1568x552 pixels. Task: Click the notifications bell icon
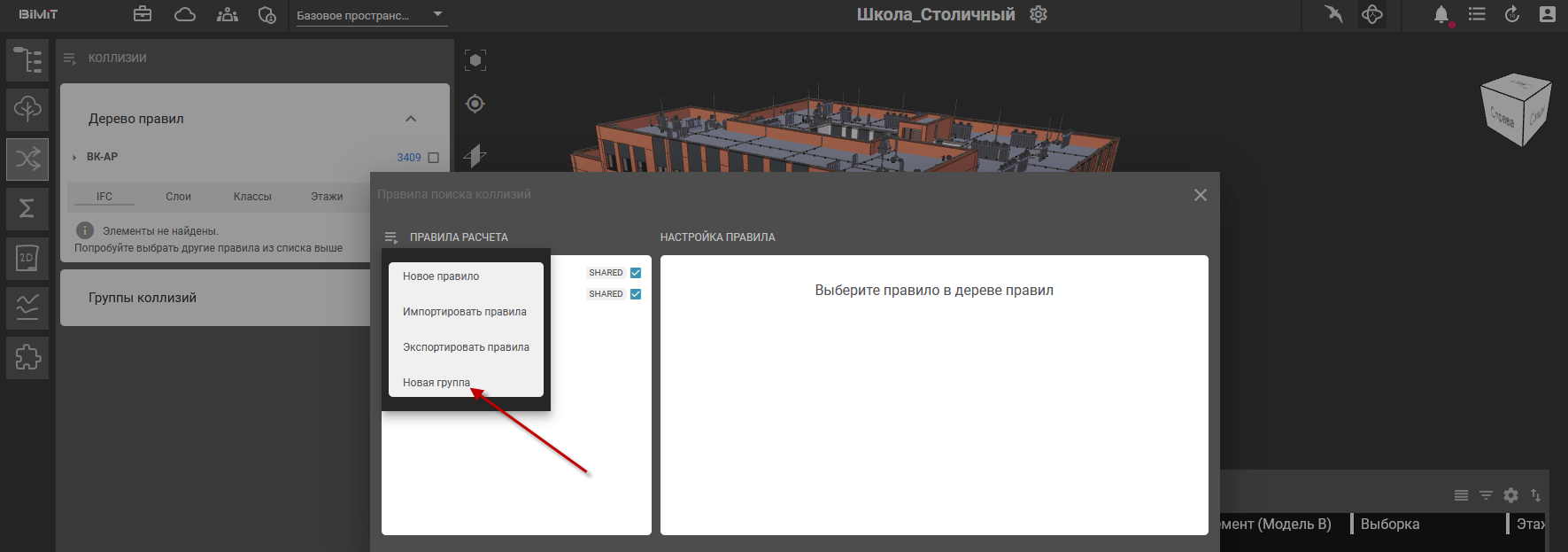click(x=1441, y=15)
